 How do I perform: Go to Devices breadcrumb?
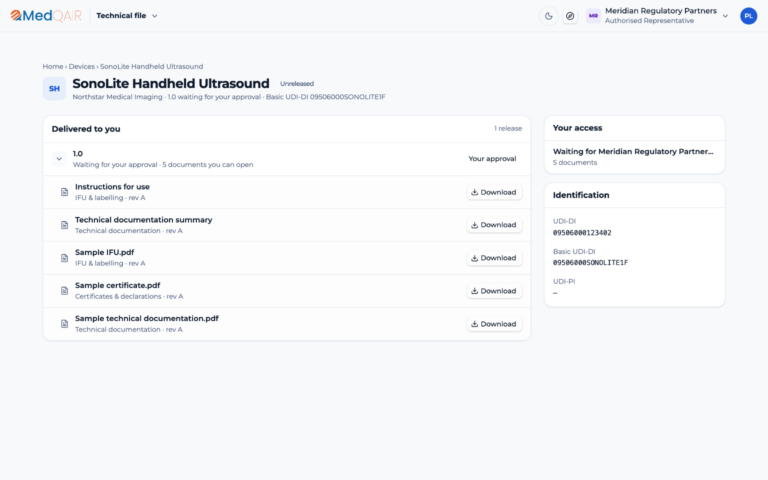pos(81,67)
